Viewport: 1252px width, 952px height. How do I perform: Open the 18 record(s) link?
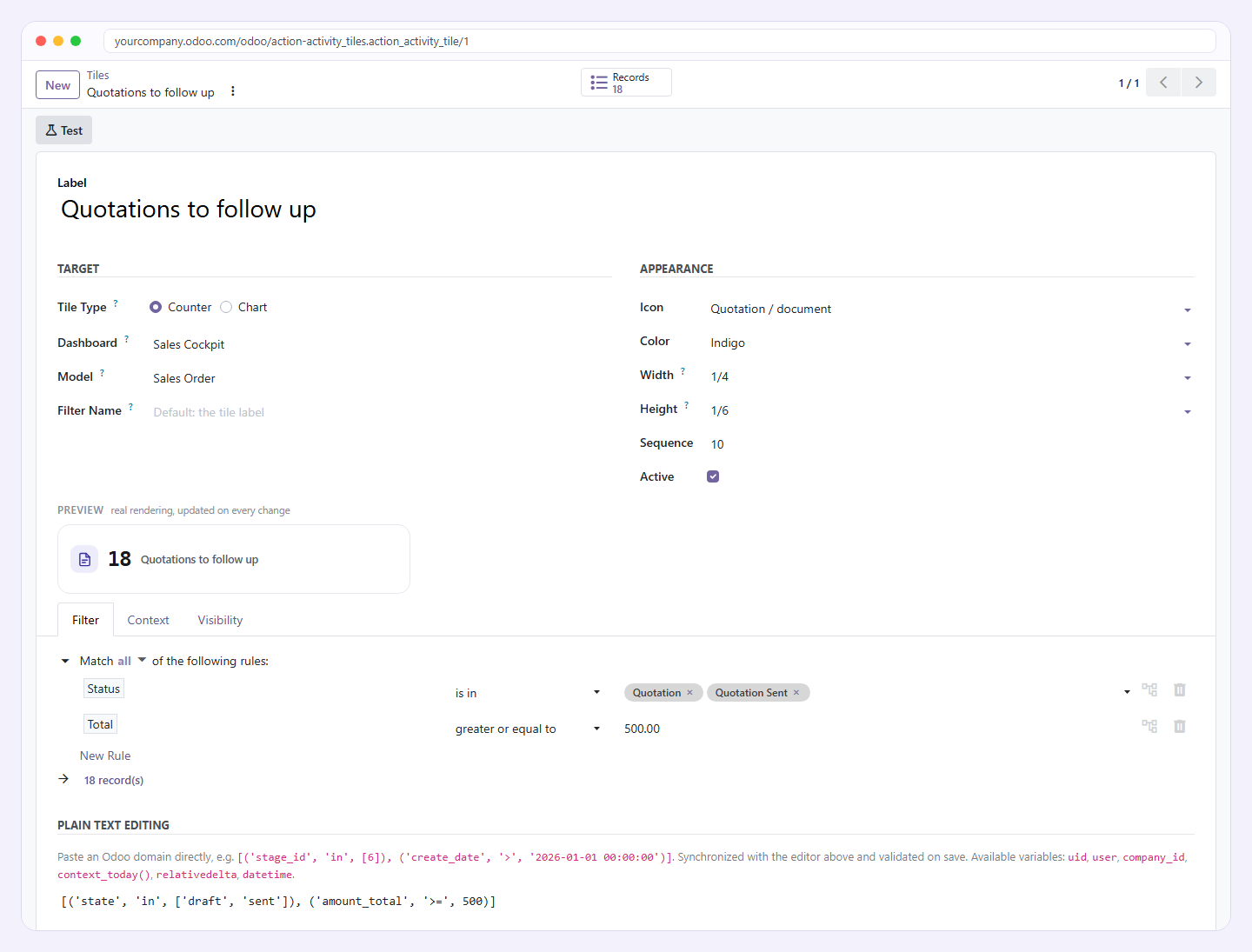click(x=114, y=780)
